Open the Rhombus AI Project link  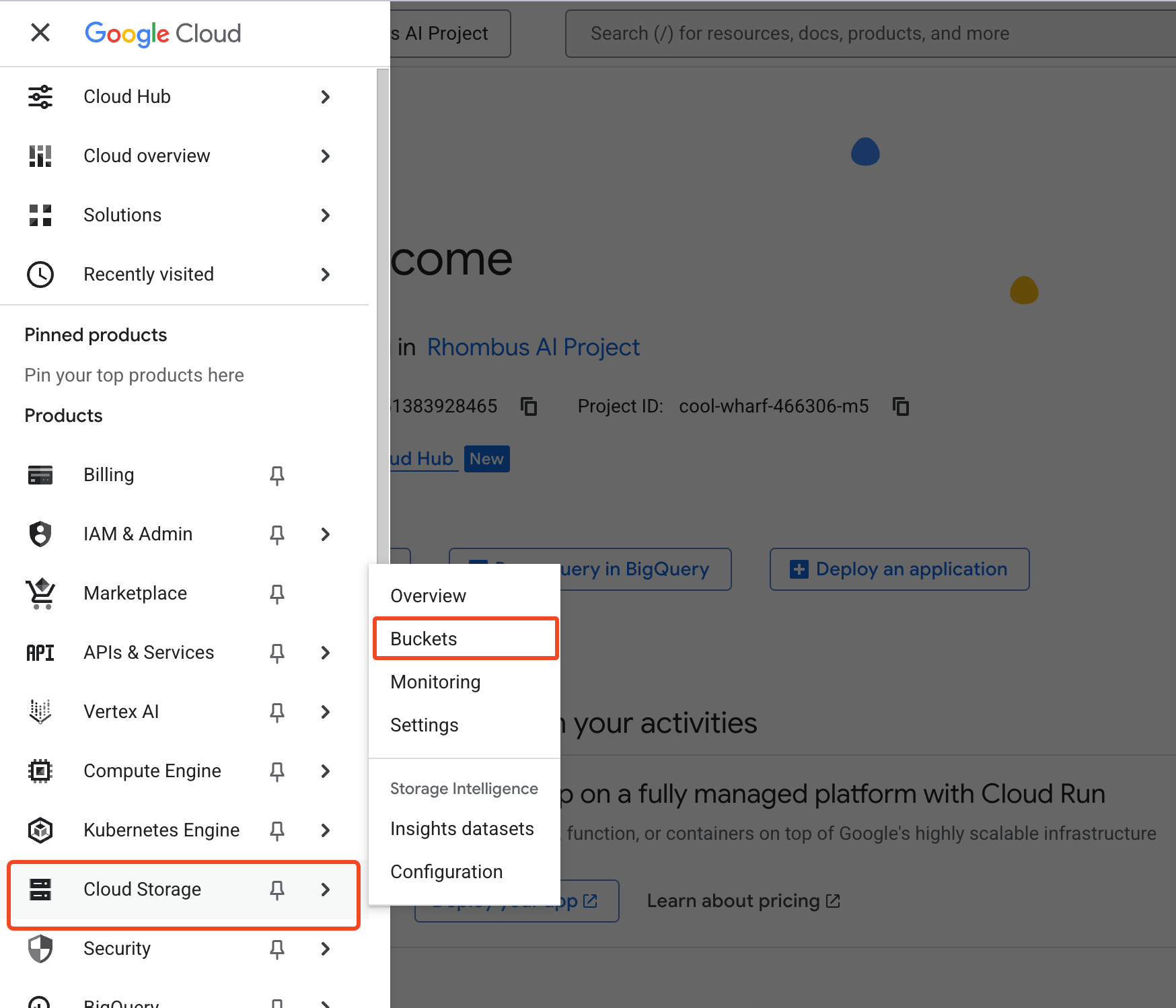(x=533, y=347)
